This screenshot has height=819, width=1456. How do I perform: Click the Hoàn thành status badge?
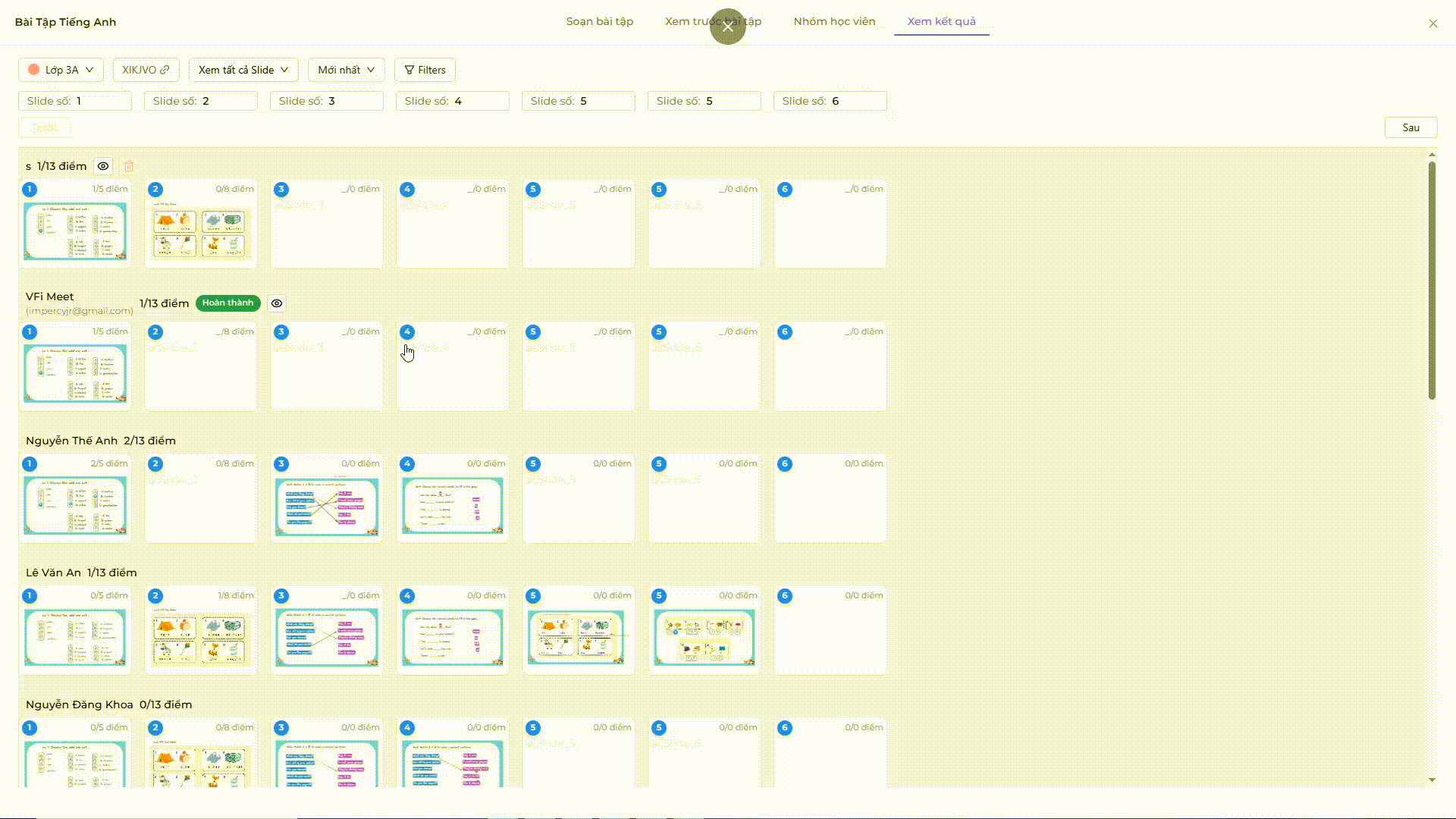(227, 303)
